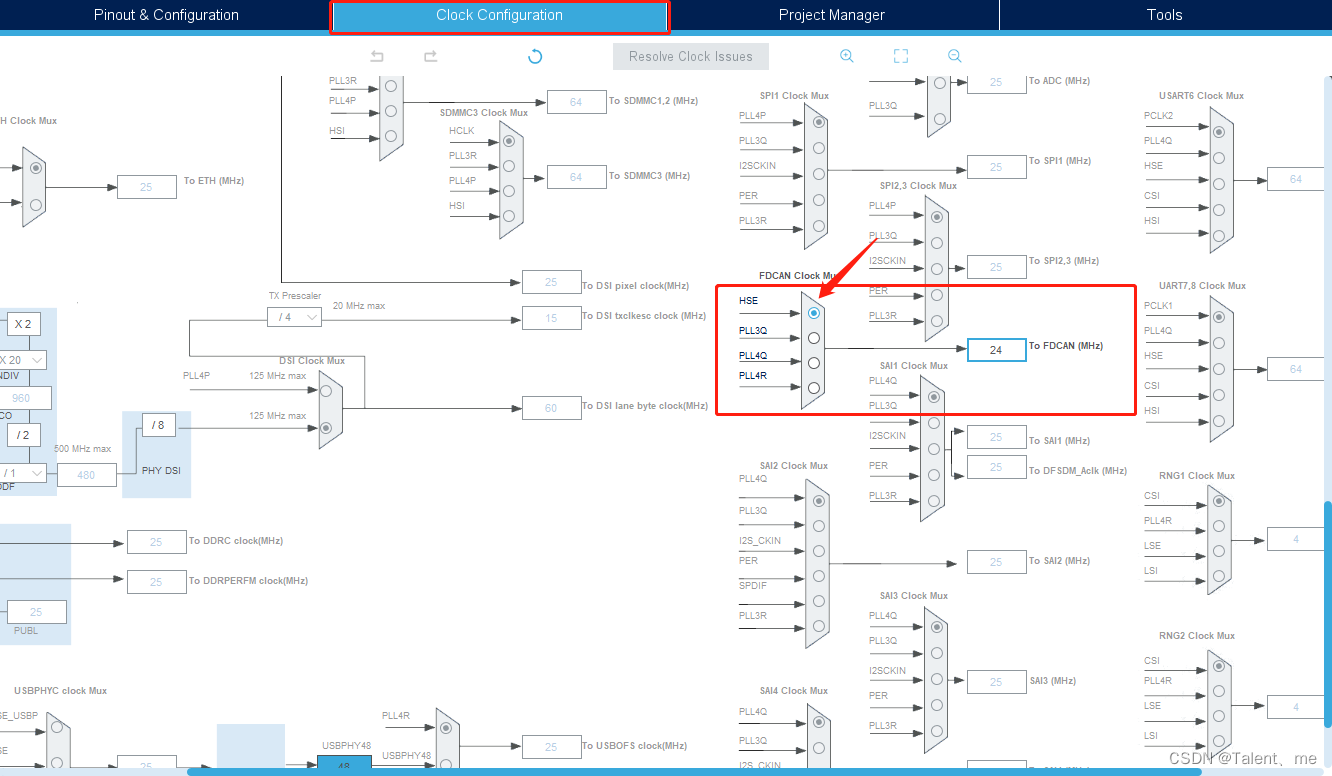Select PLL3Q in SPI1 Clock Mux
The height and width of the screenshot is (776, 1332).
coord(820,148)
